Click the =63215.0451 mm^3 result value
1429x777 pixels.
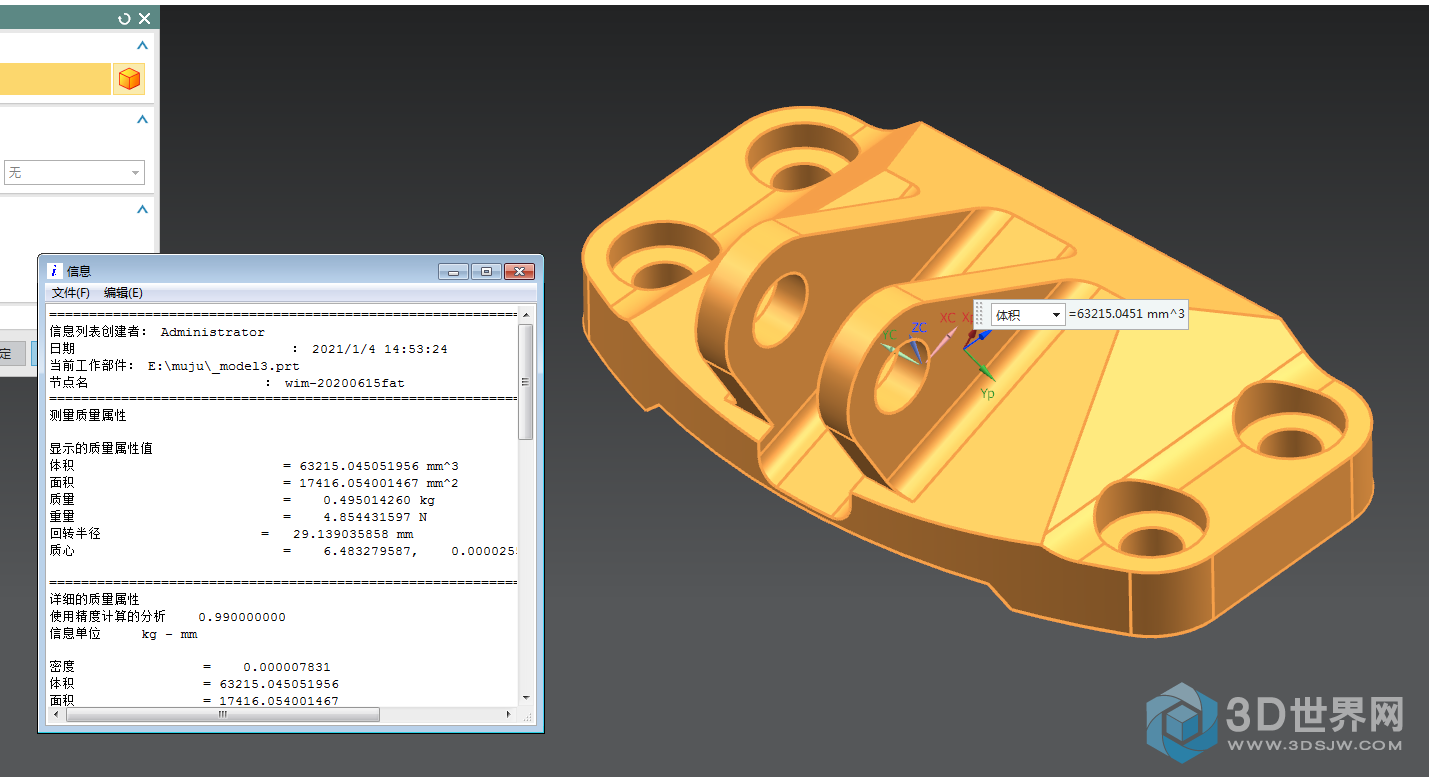point(1127,315)
